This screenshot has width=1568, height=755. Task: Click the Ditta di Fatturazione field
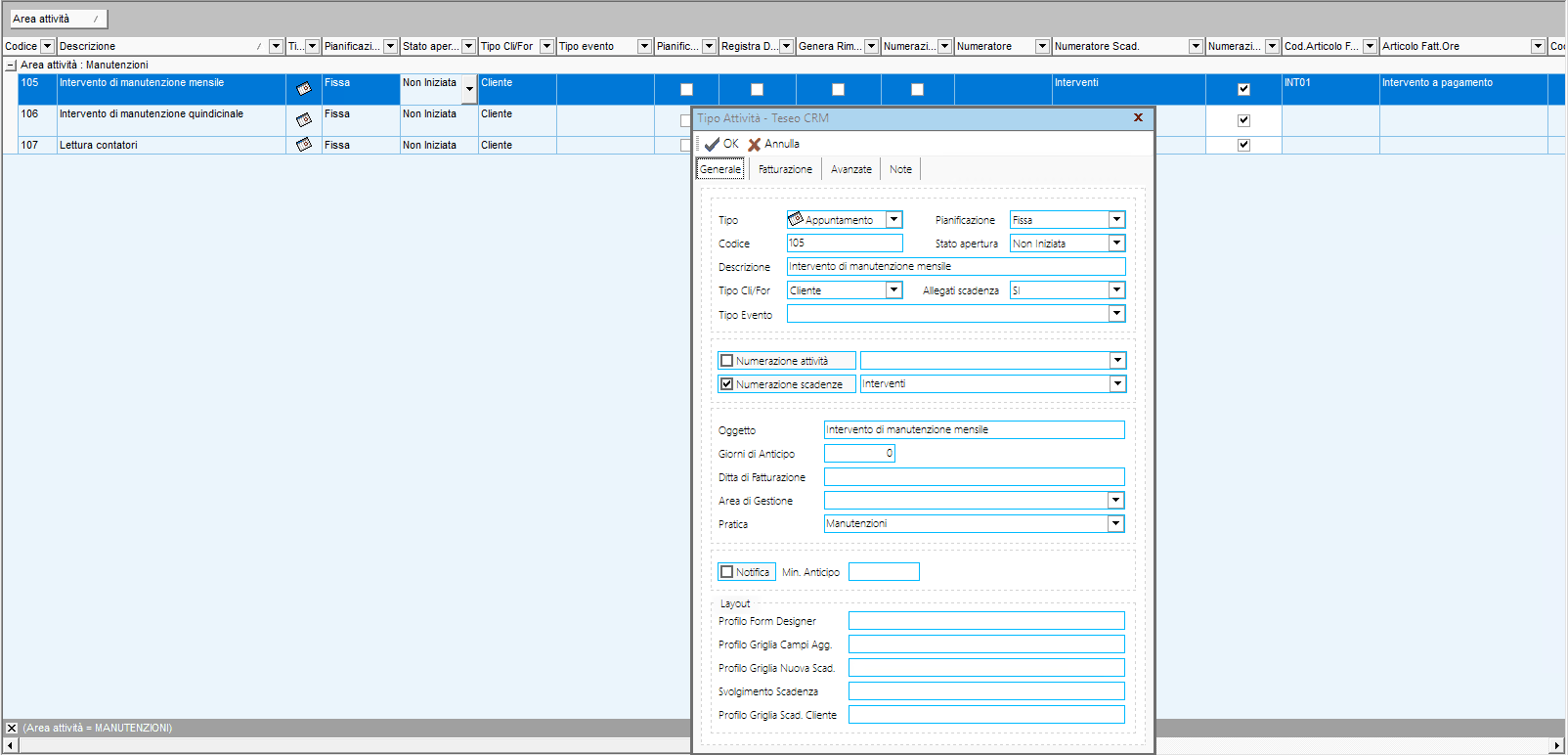tap(974, 477)
